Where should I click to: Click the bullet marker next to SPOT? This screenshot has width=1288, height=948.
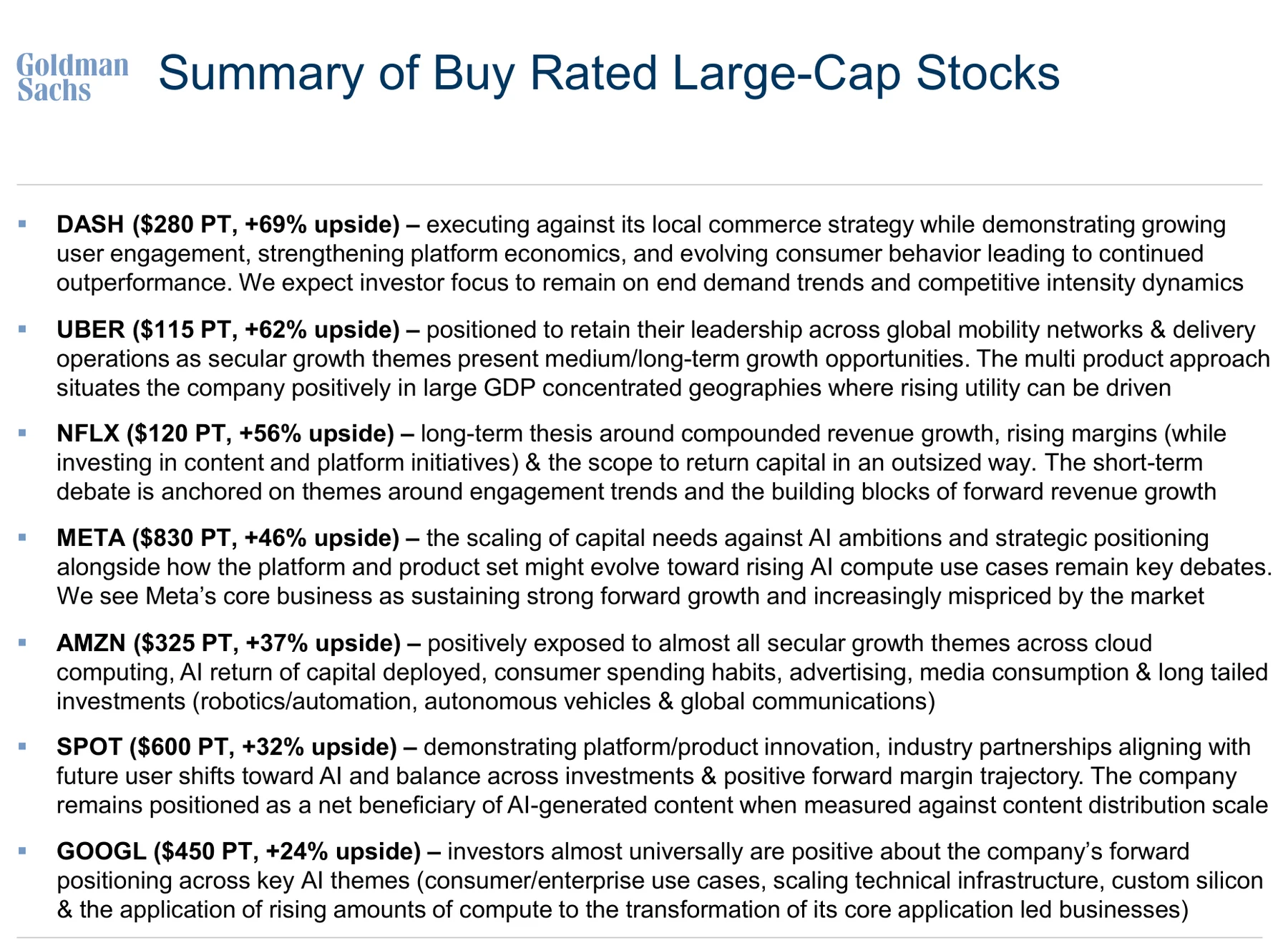pos(21,747)
